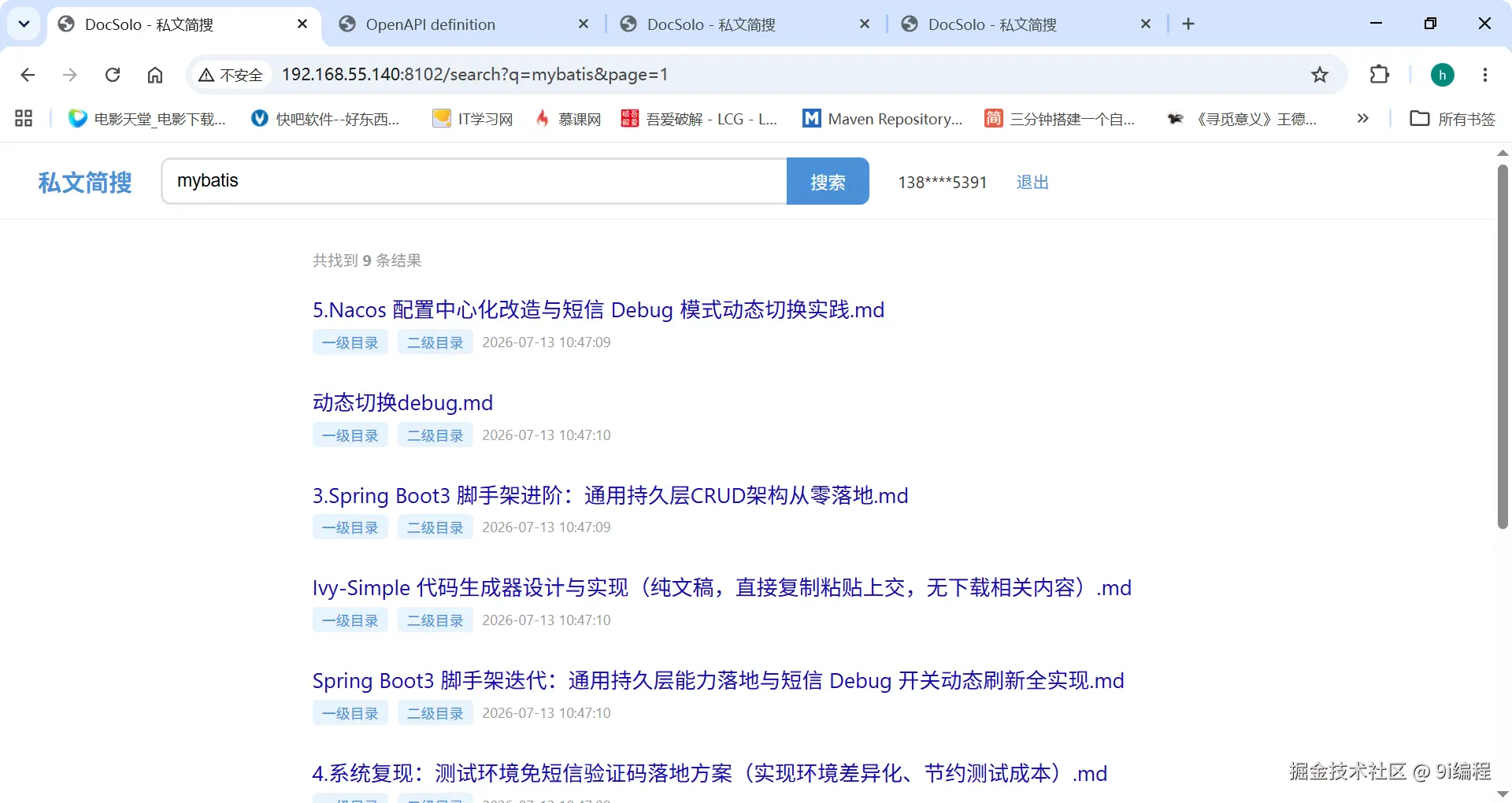Viewport: 1512px width, 803px height.
Task: Focus the mybatis search box
Action: pyautogui.click(x=475, y=181)
